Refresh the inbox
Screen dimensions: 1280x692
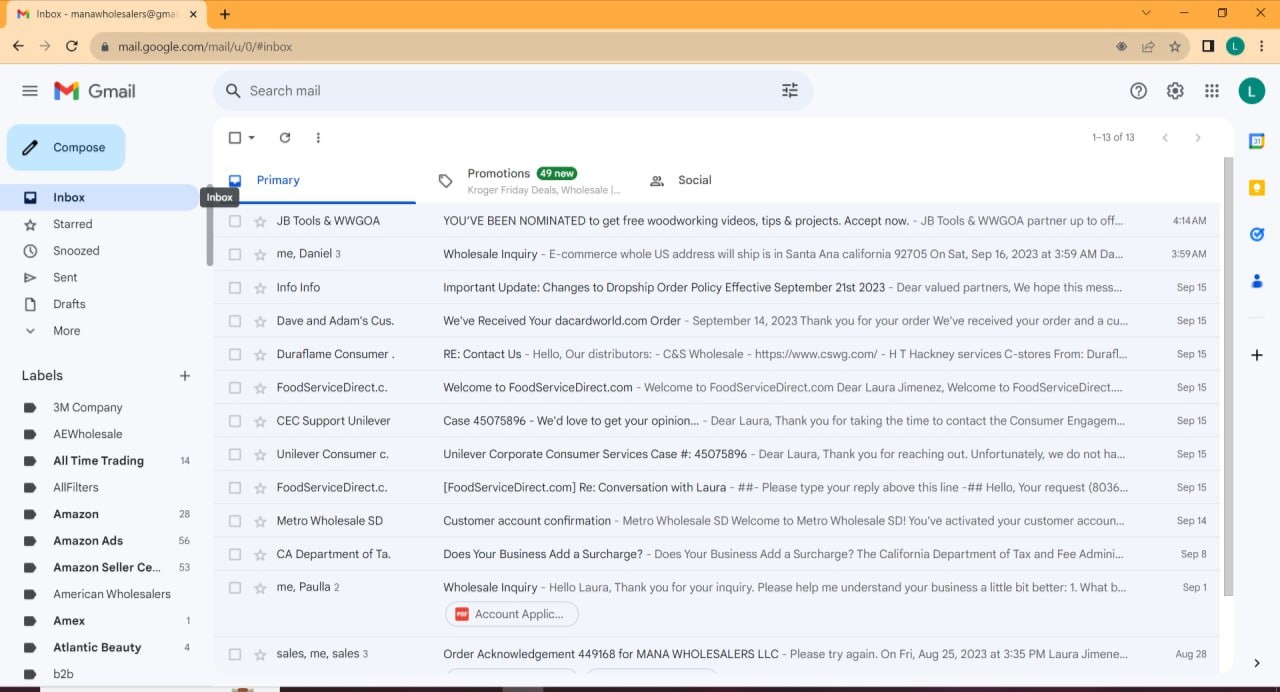click(x=285, y=138)
